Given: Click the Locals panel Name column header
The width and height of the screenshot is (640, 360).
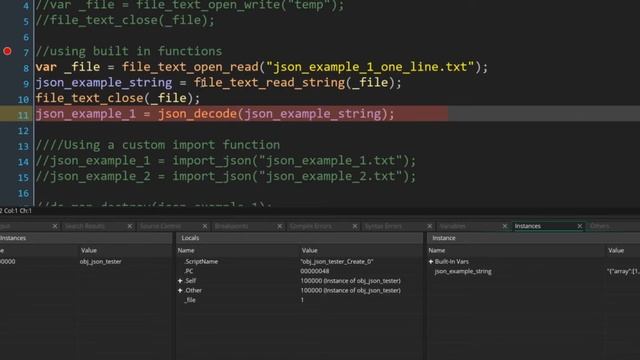Looking at the screenshot, I should pyautogui.click(x=186, y=251).
